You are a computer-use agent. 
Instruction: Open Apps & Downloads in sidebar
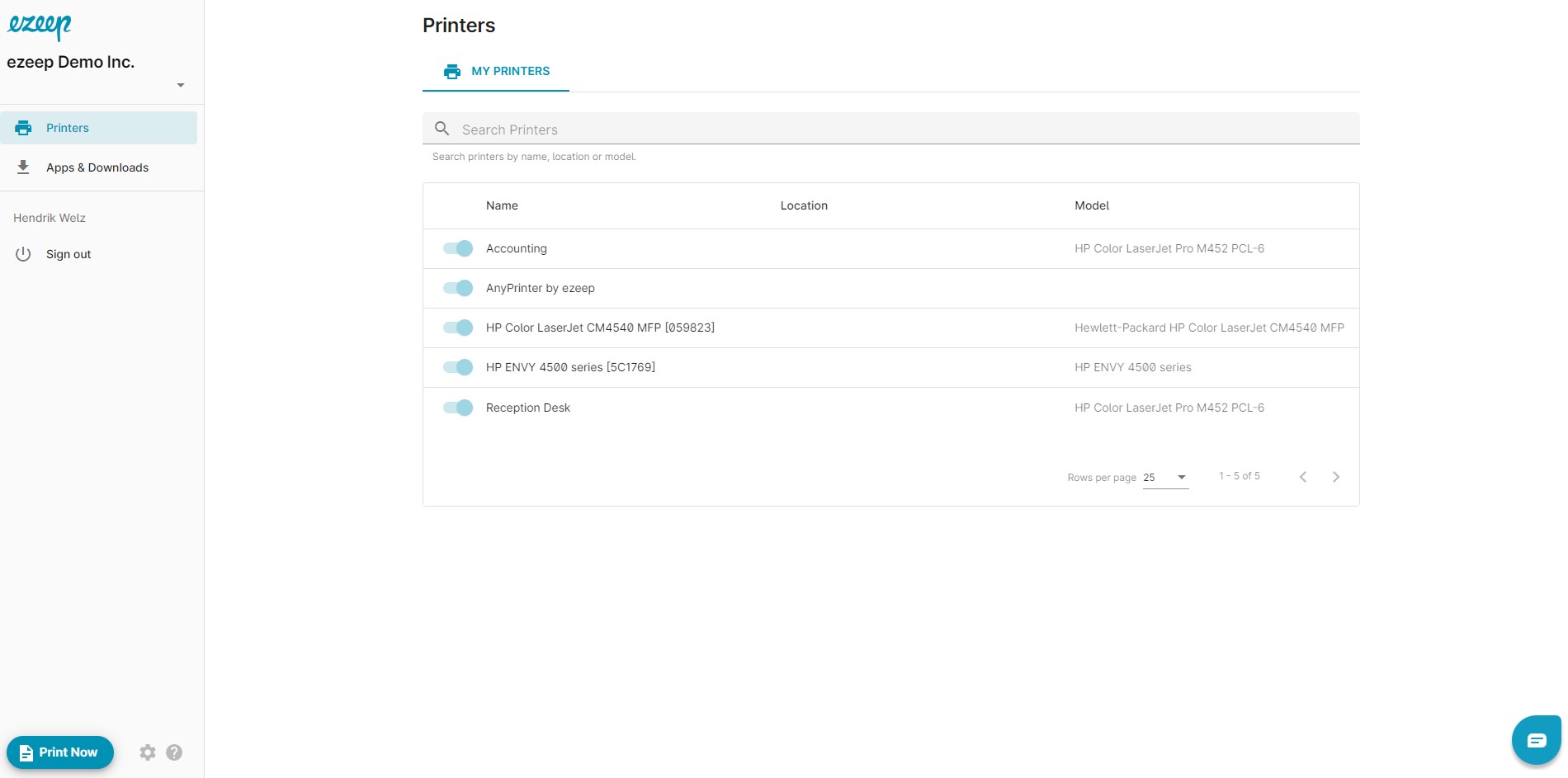click(x=97, y=167)
